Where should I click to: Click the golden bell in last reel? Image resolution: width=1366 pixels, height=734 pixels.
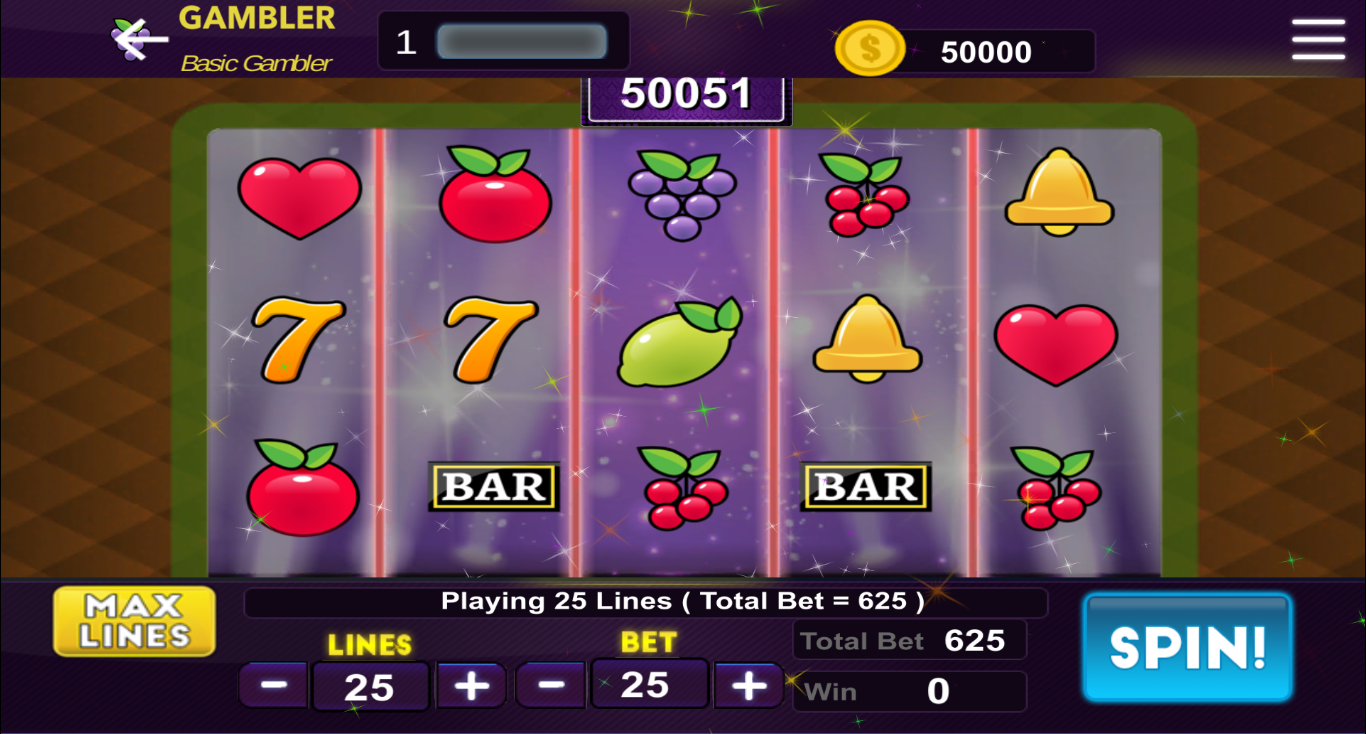point(1059,192)
